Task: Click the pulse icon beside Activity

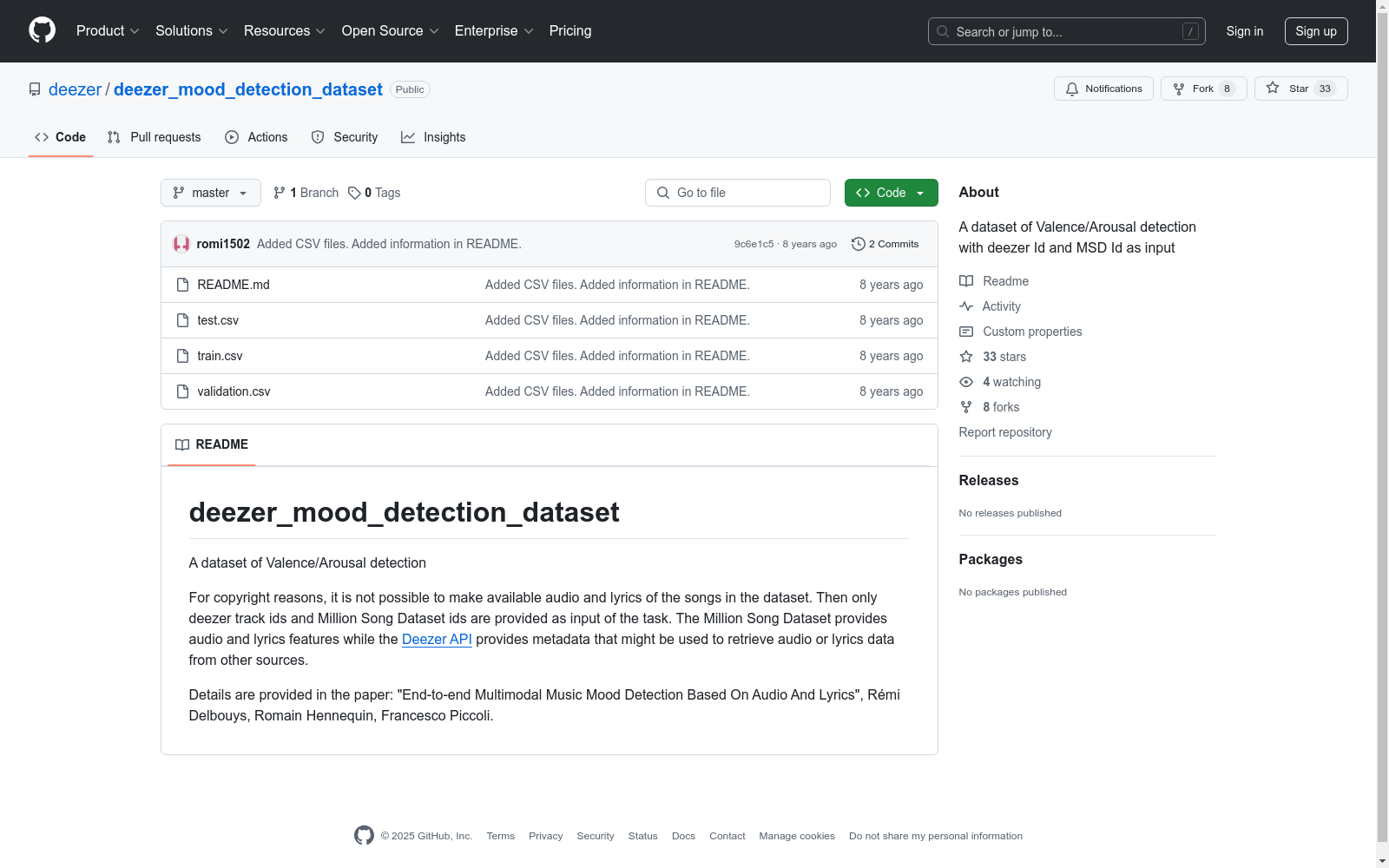Action: coord(966,306)
